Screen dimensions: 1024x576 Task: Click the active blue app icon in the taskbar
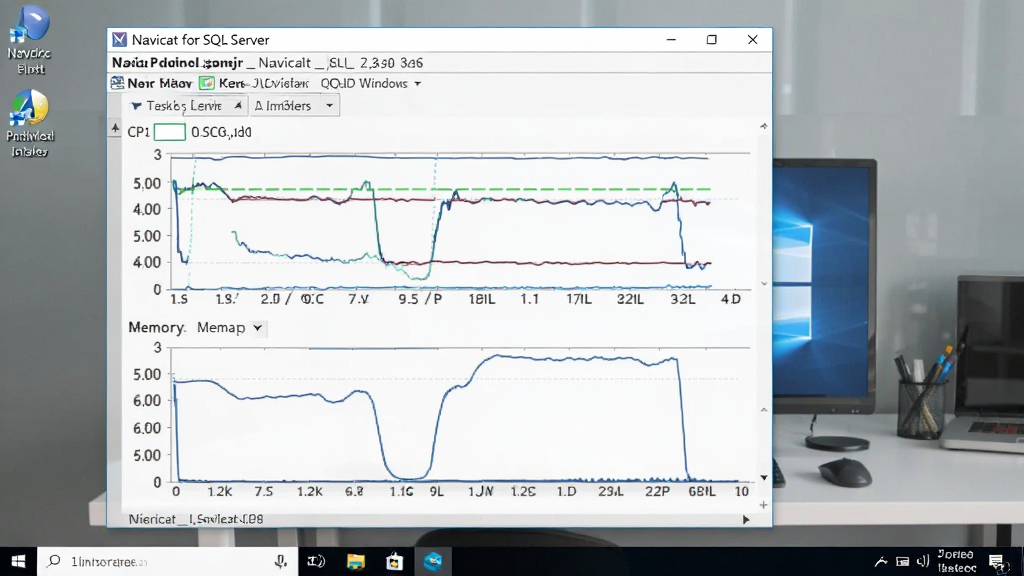[433, 562]
